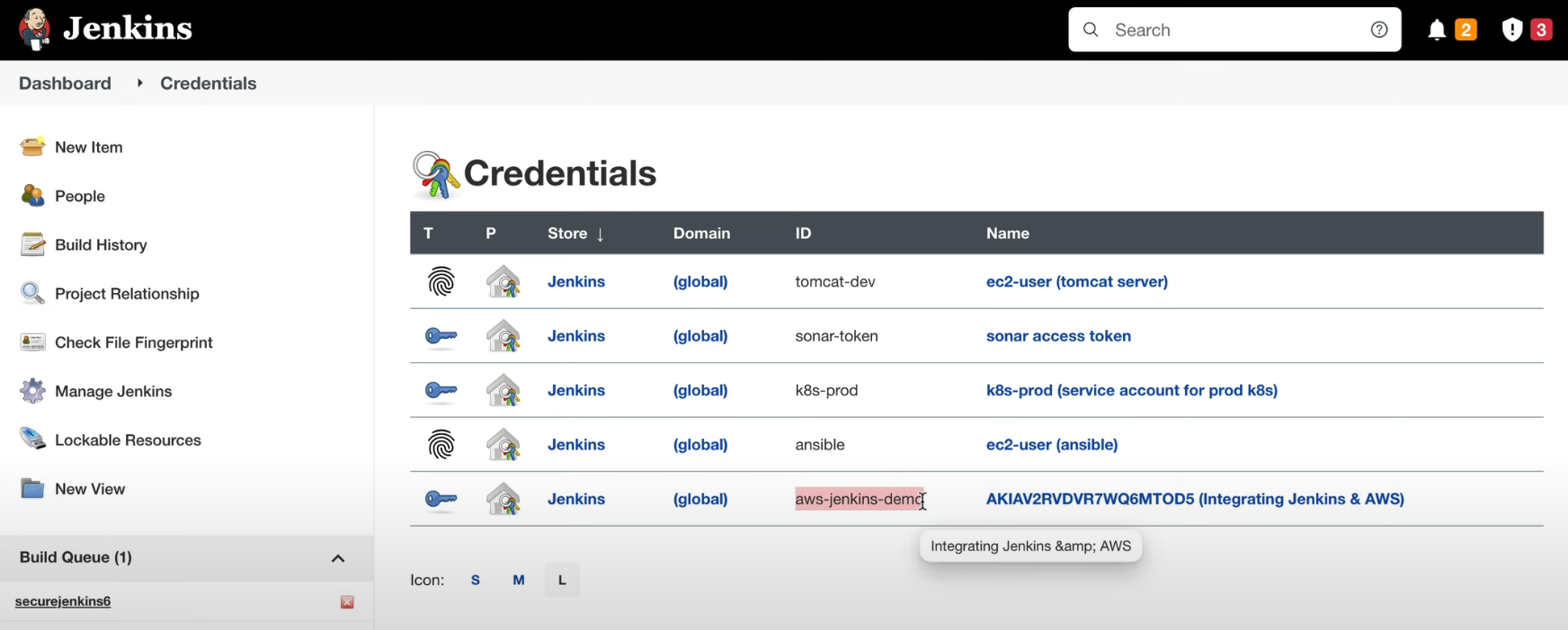Screen dimensions: 1568x630
Task: Open Project Relationship
Action: coord(127,294)
